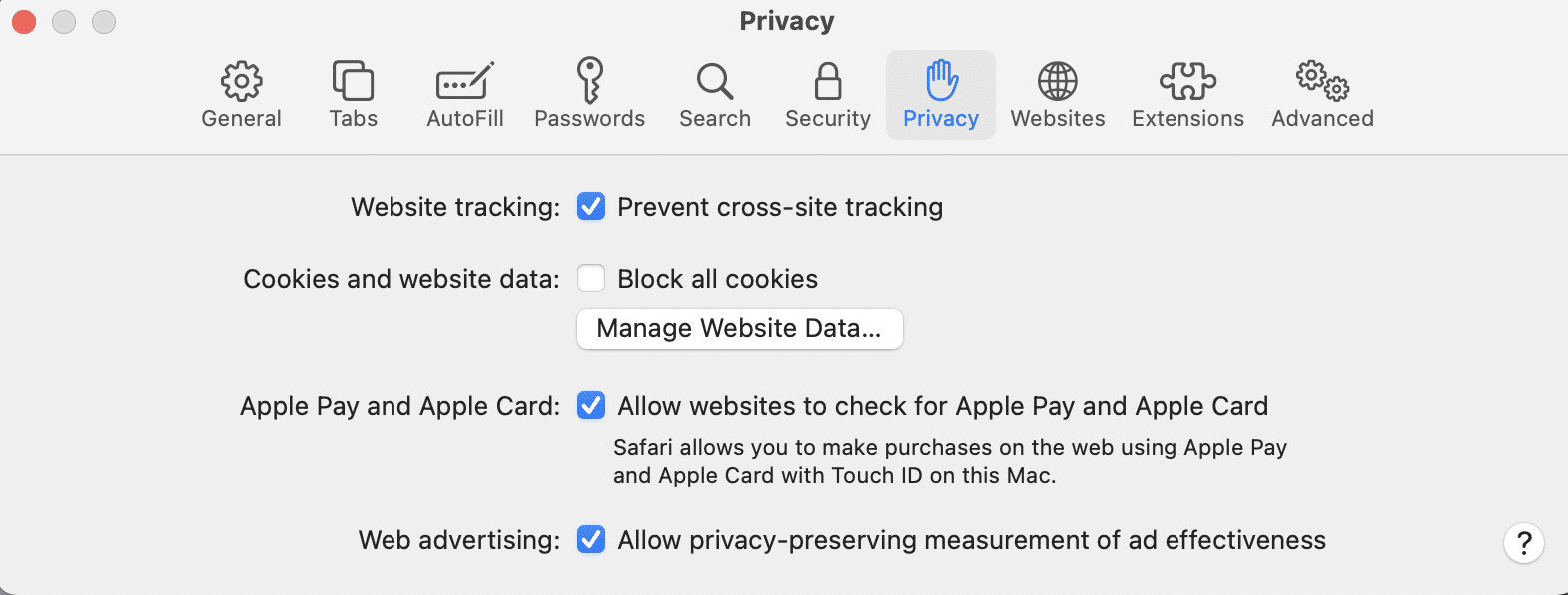
Task: Click the Privacy window title text
Action: [786, 21]
